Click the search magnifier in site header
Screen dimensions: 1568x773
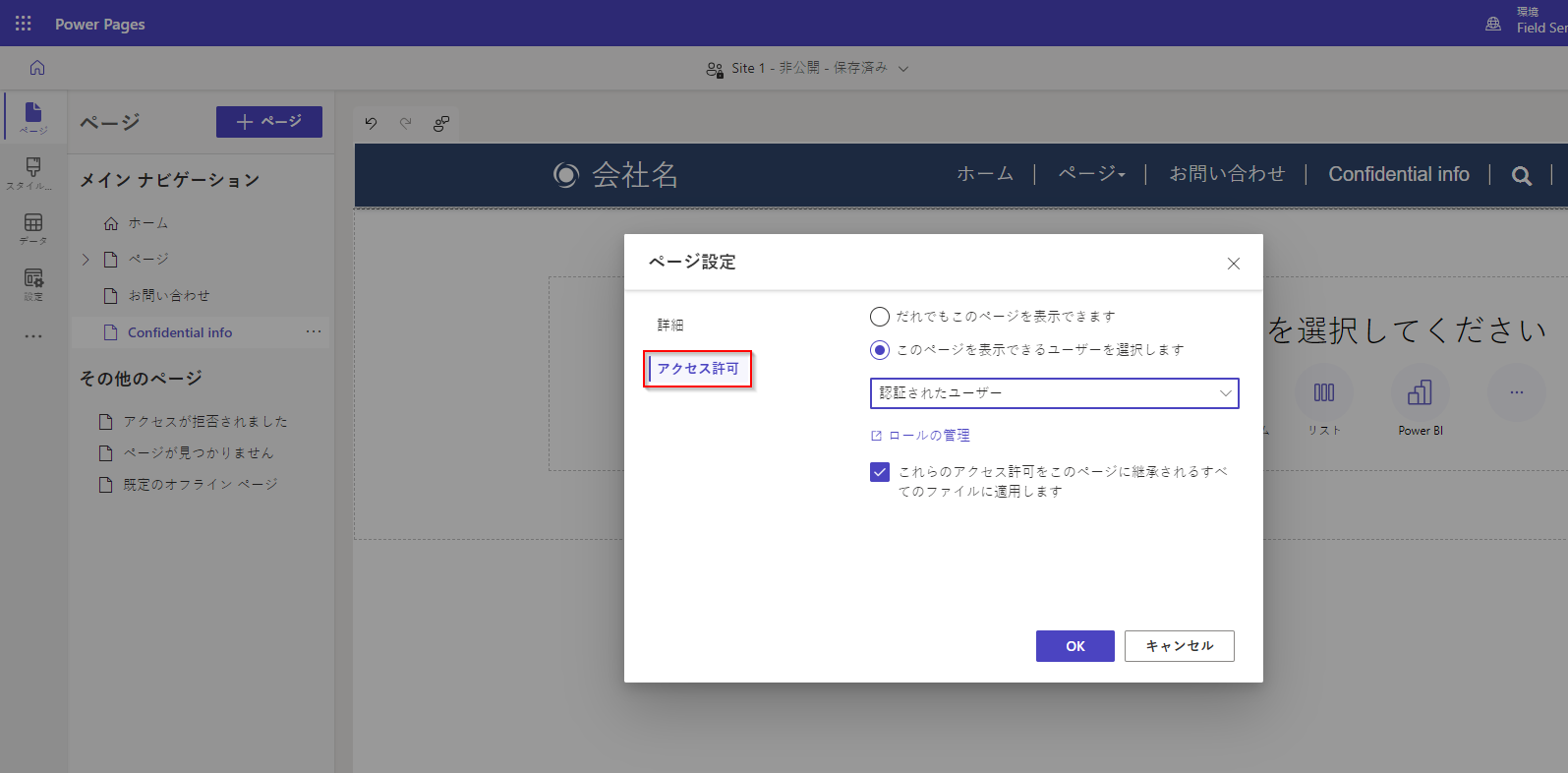1522,176
